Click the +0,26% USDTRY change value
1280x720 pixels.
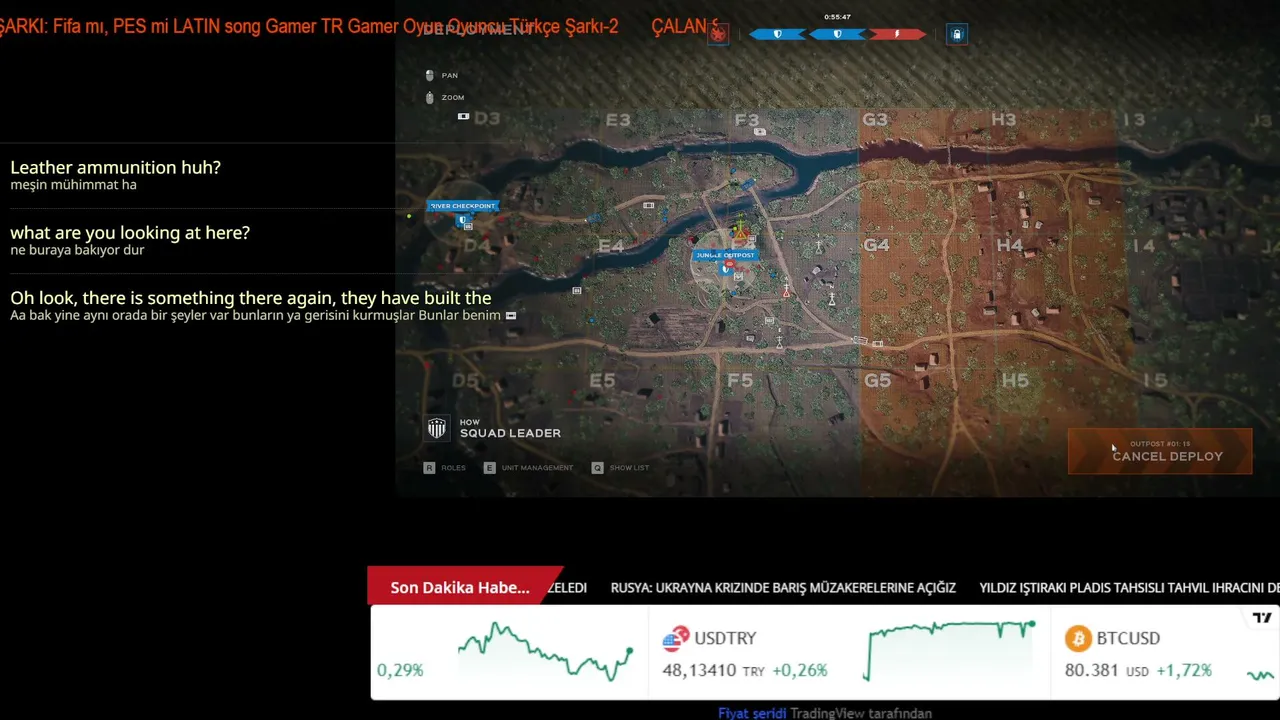[x=798, y=670]
